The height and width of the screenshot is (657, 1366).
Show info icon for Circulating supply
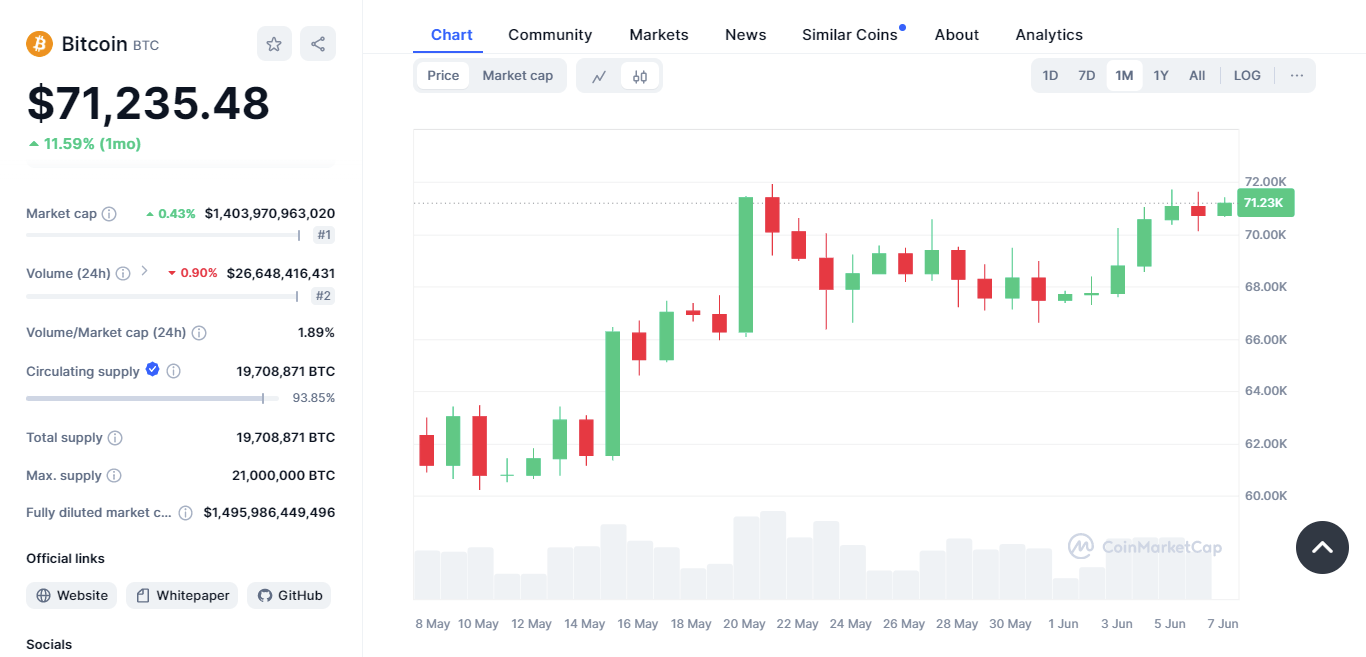coord(174,371)
